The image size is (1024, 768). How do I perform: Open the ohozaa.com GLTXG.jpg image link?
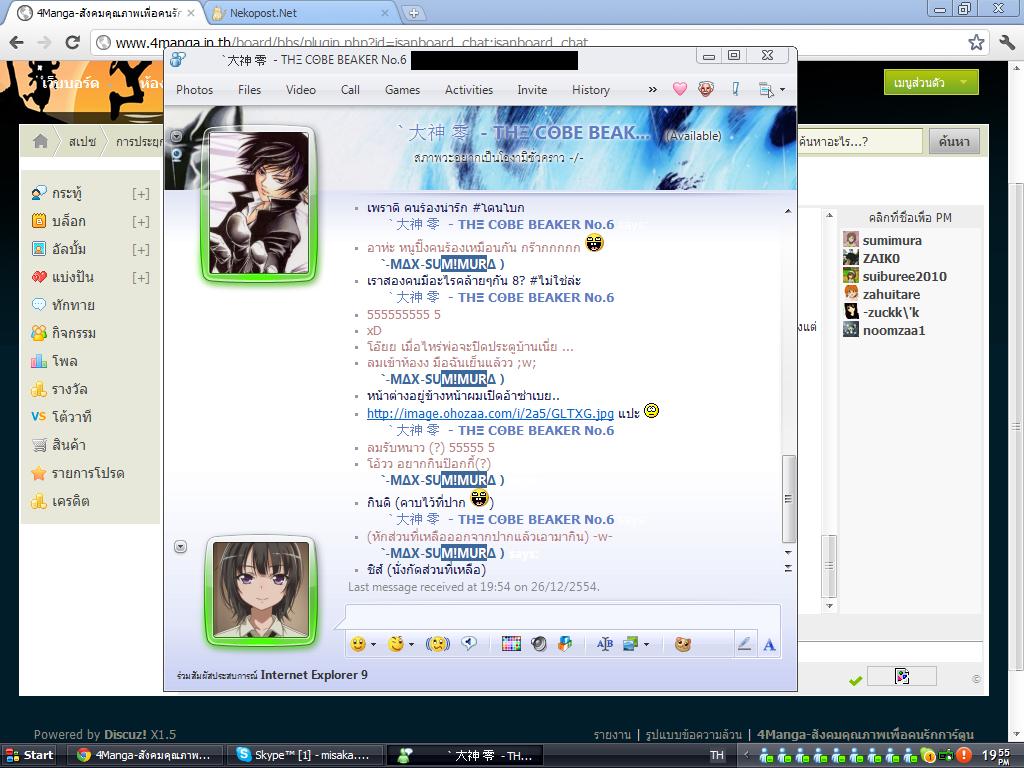pos(490,413)
